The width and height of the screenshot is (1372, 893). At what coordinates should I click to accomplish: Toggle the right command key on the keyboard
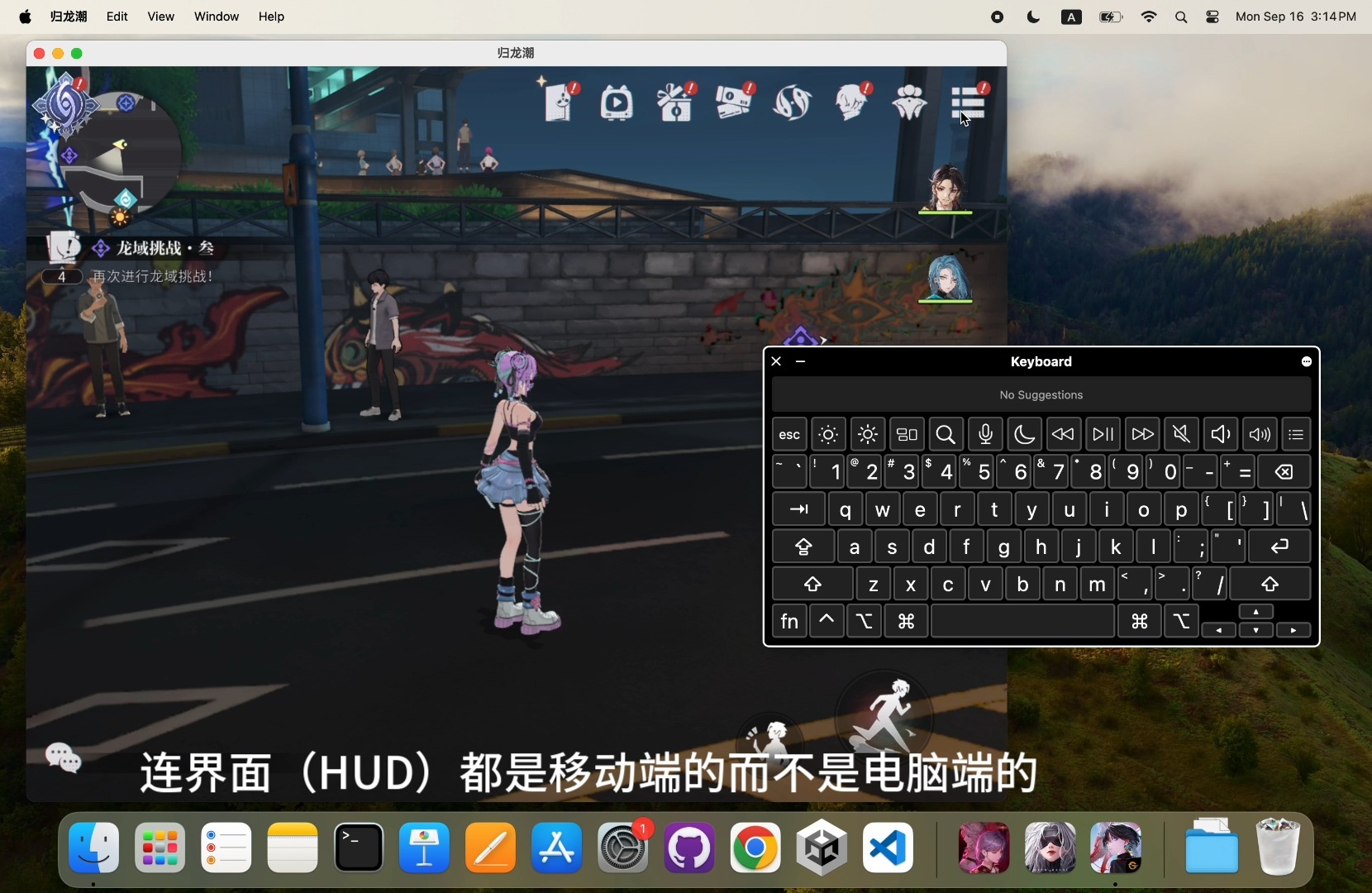point(1141,621)
